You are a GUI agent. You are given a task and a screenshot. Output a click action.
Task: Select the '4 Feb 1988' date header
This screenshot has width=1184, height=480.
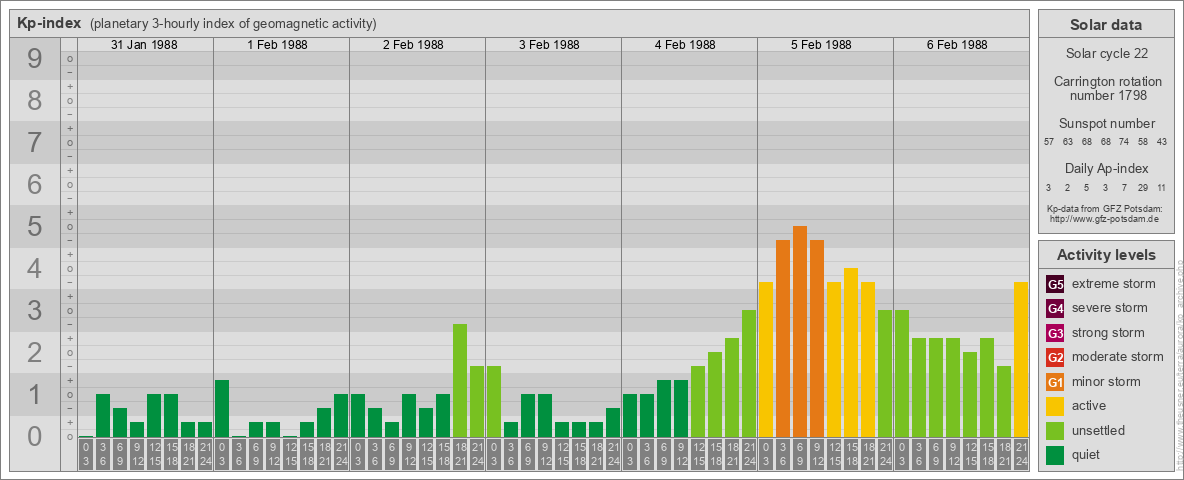coord(685,45)
